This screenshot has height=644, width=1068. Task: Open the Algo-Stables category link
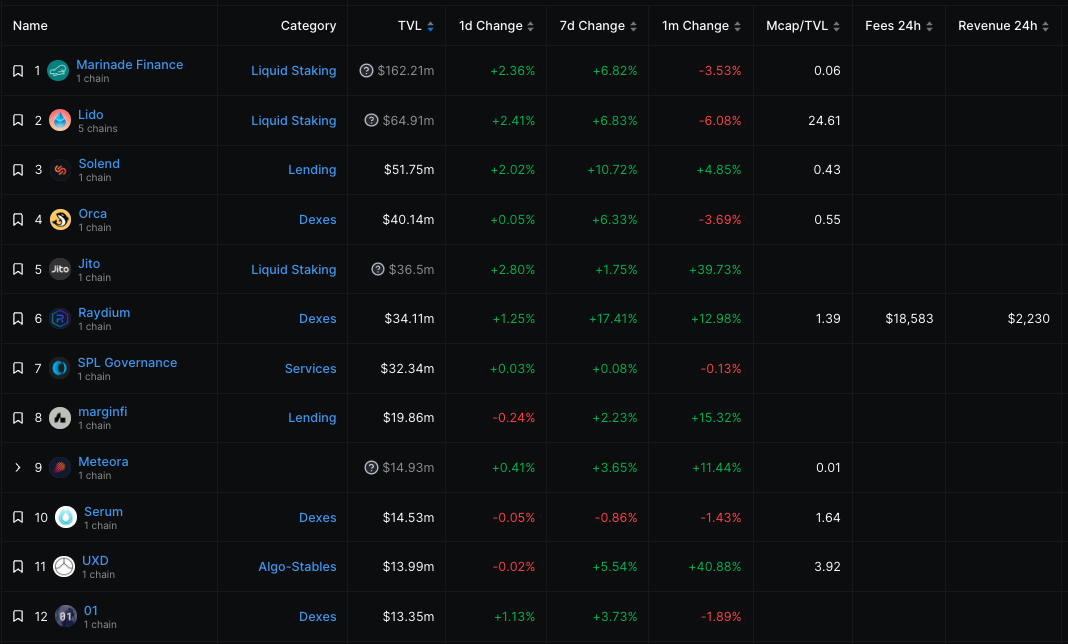(297, 567)
